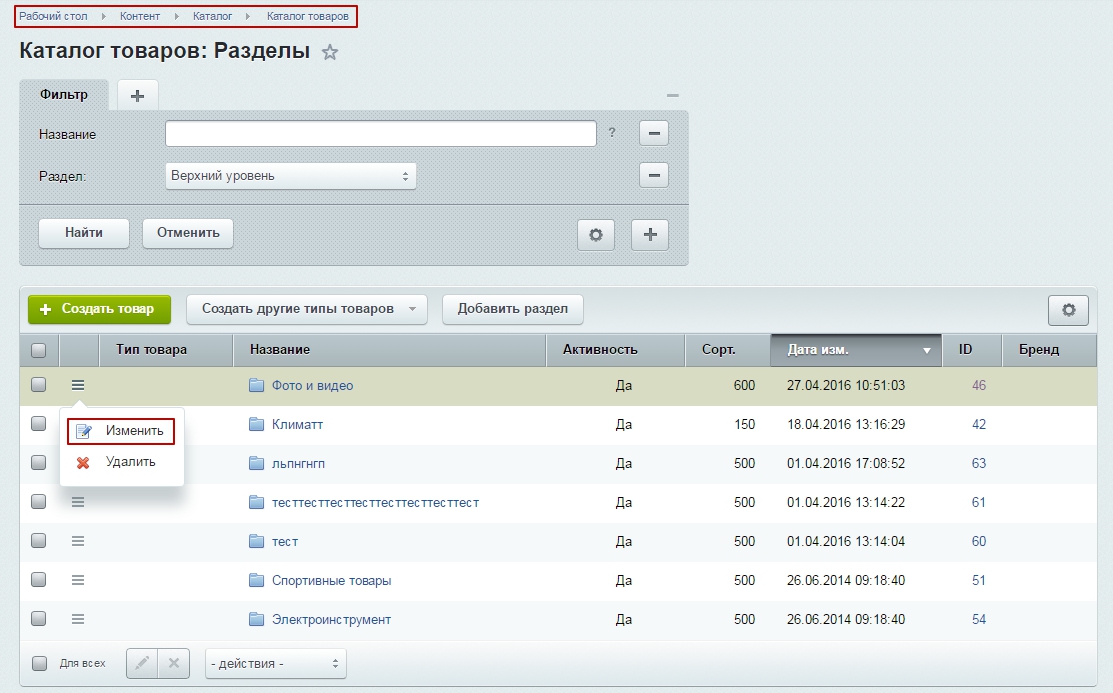
Task: Click the filter settings gear icon
Action: pos(596,234)
